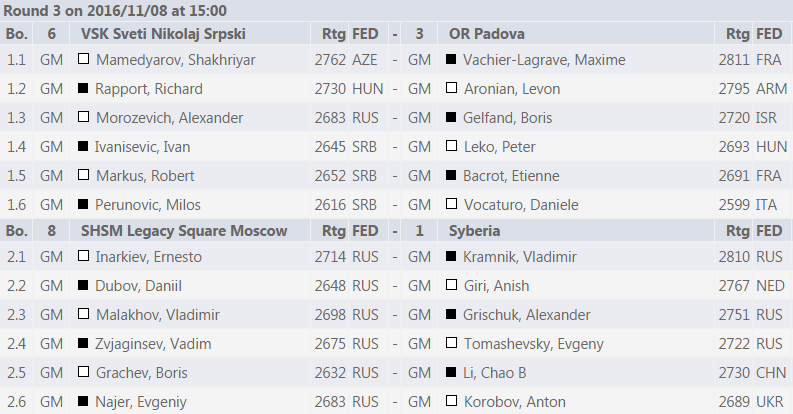793x414 pixels.
Task: Click black piece icon beside Gelfand, Boris
Action: click(454, 118)
